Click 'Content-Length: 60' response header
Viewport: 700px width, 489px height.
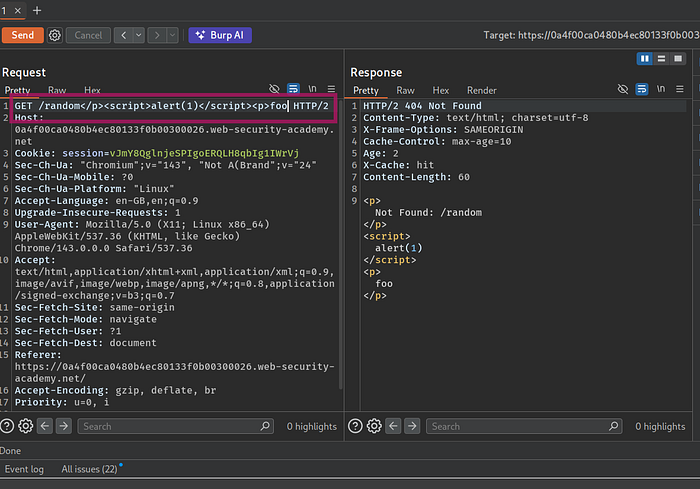coord(416,177)
